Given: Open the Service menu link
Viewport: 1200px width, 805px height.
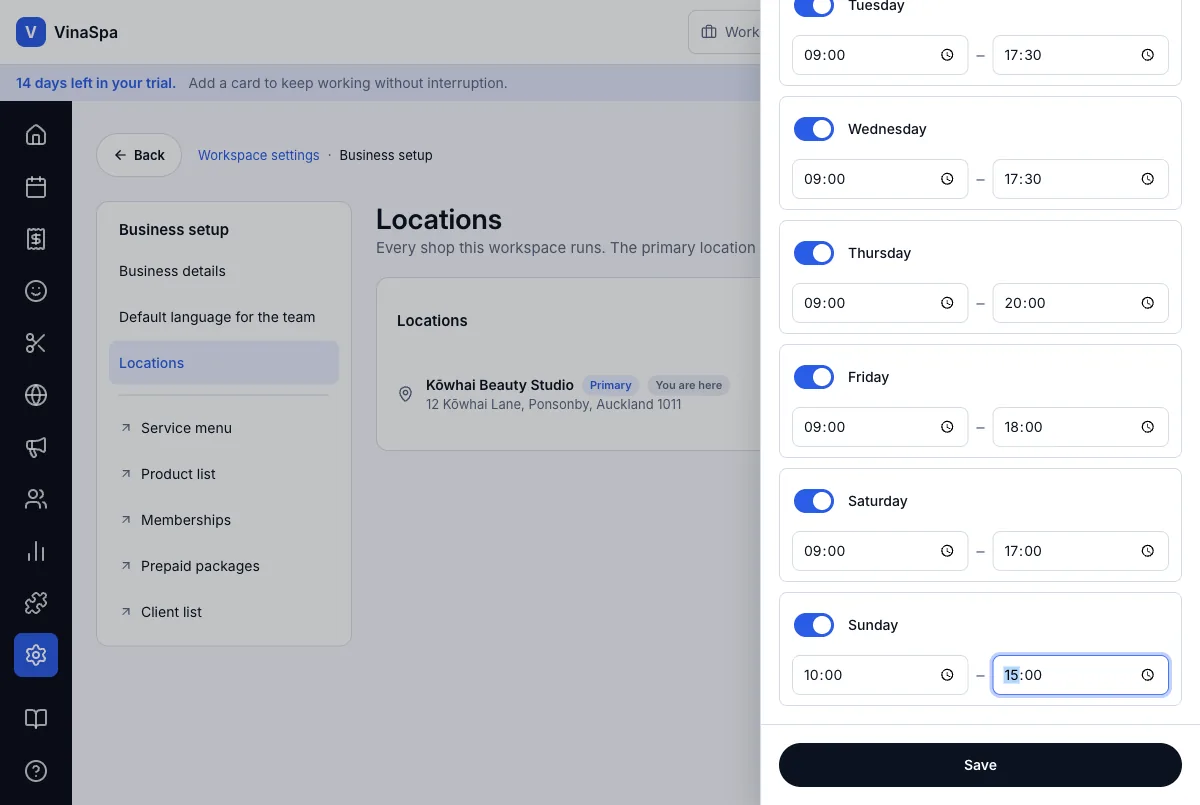Looking at the screenshot, I should click(224, 428).
